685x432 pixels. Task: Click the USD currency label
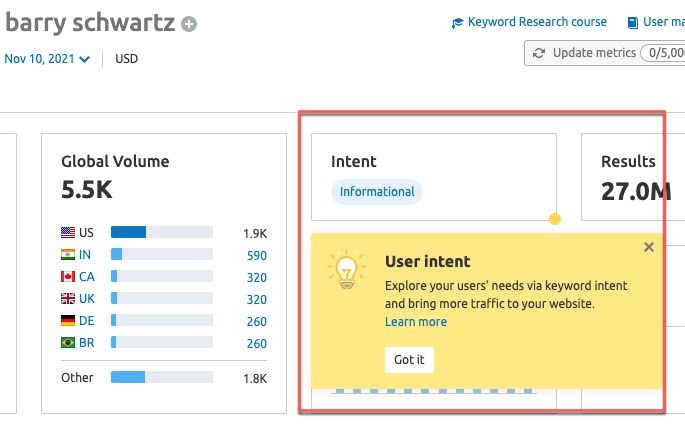tap(127, 59)
